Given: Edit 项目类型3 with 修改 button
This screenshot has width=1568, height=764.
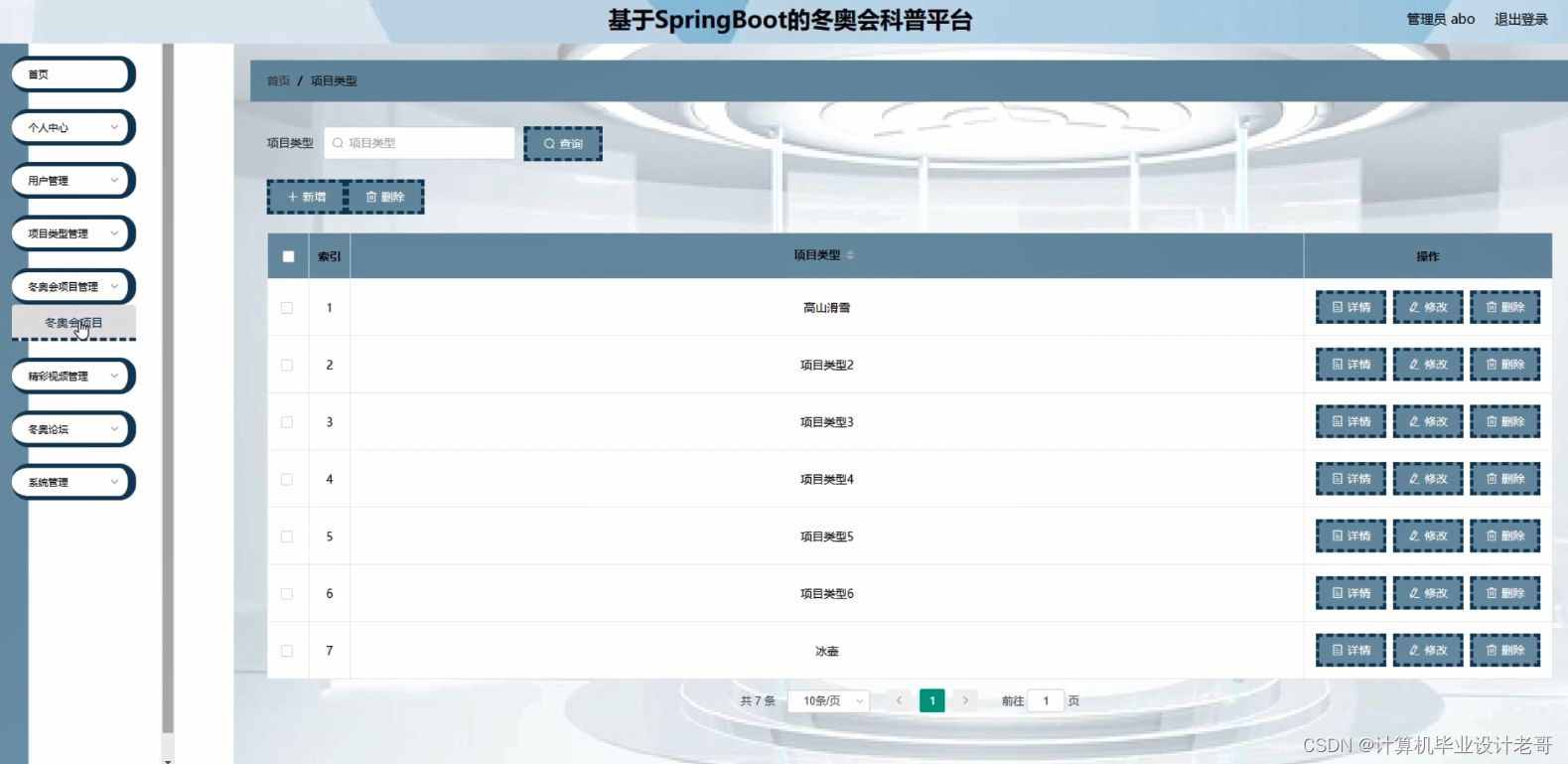Looking at the screenshot, I should click(x=1428, y=421).
